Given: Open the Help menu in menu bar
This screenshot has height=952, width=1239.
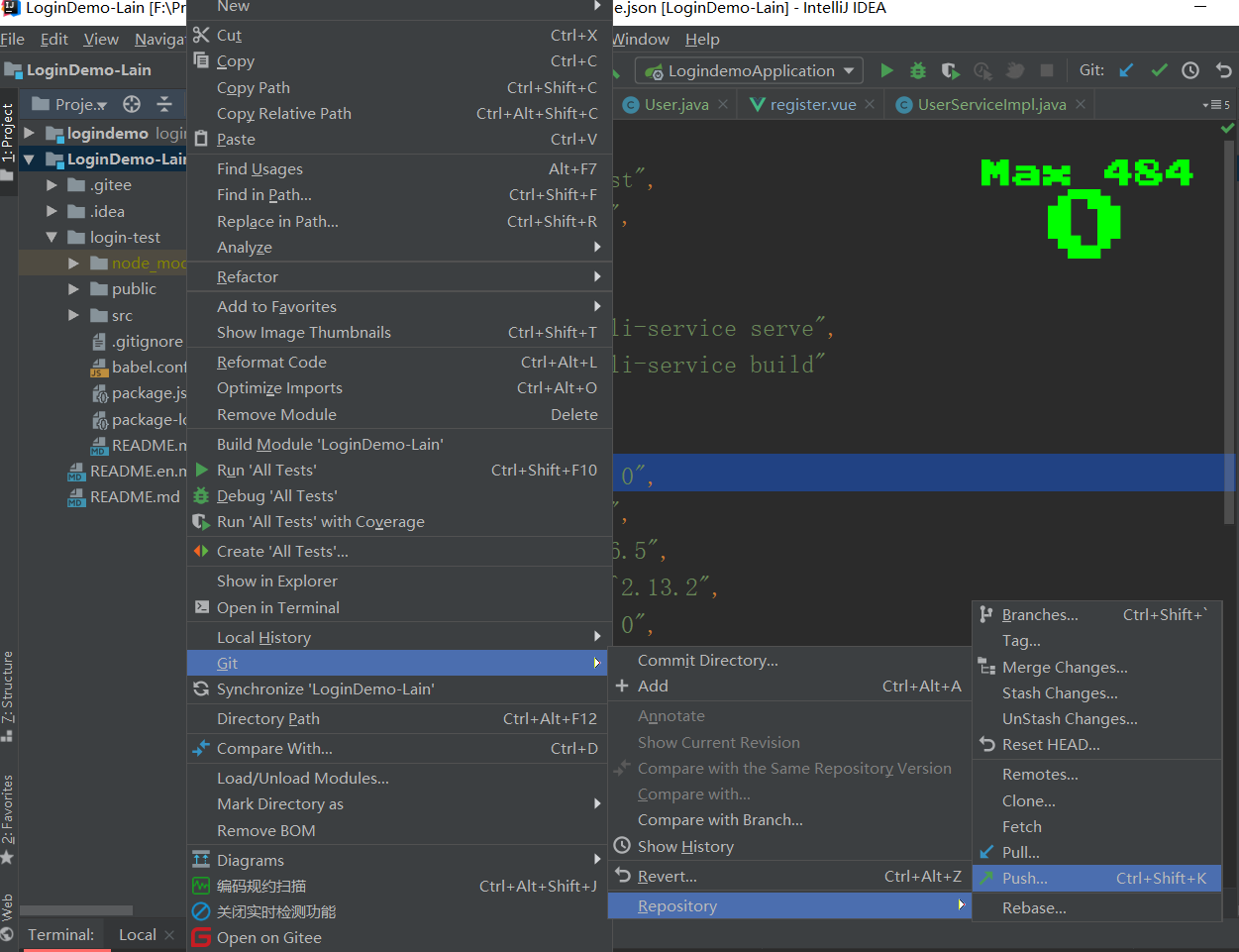Looking at the screenshot, I should [x=702, y=39].
